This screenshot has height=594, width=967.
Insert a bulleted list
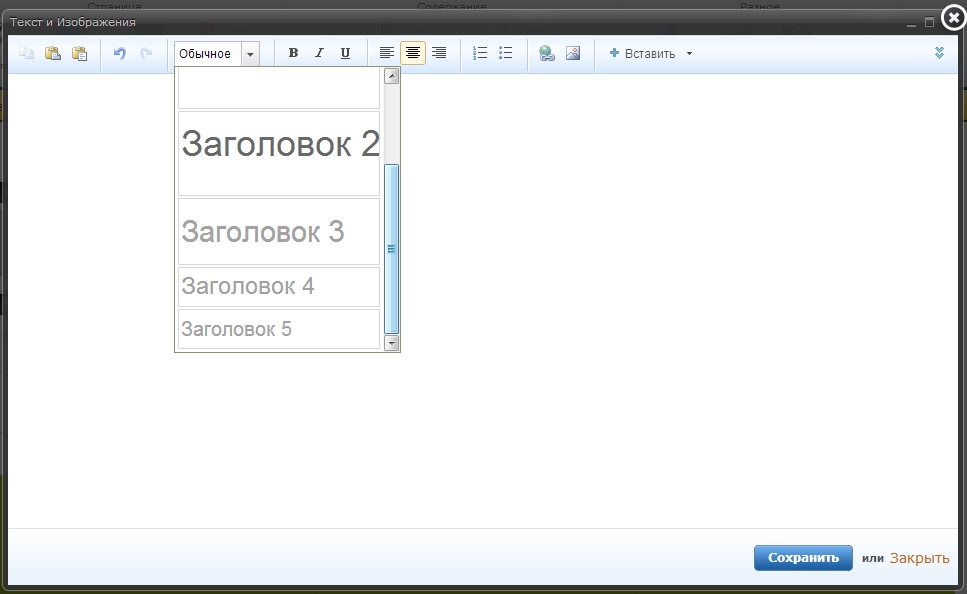506,53
